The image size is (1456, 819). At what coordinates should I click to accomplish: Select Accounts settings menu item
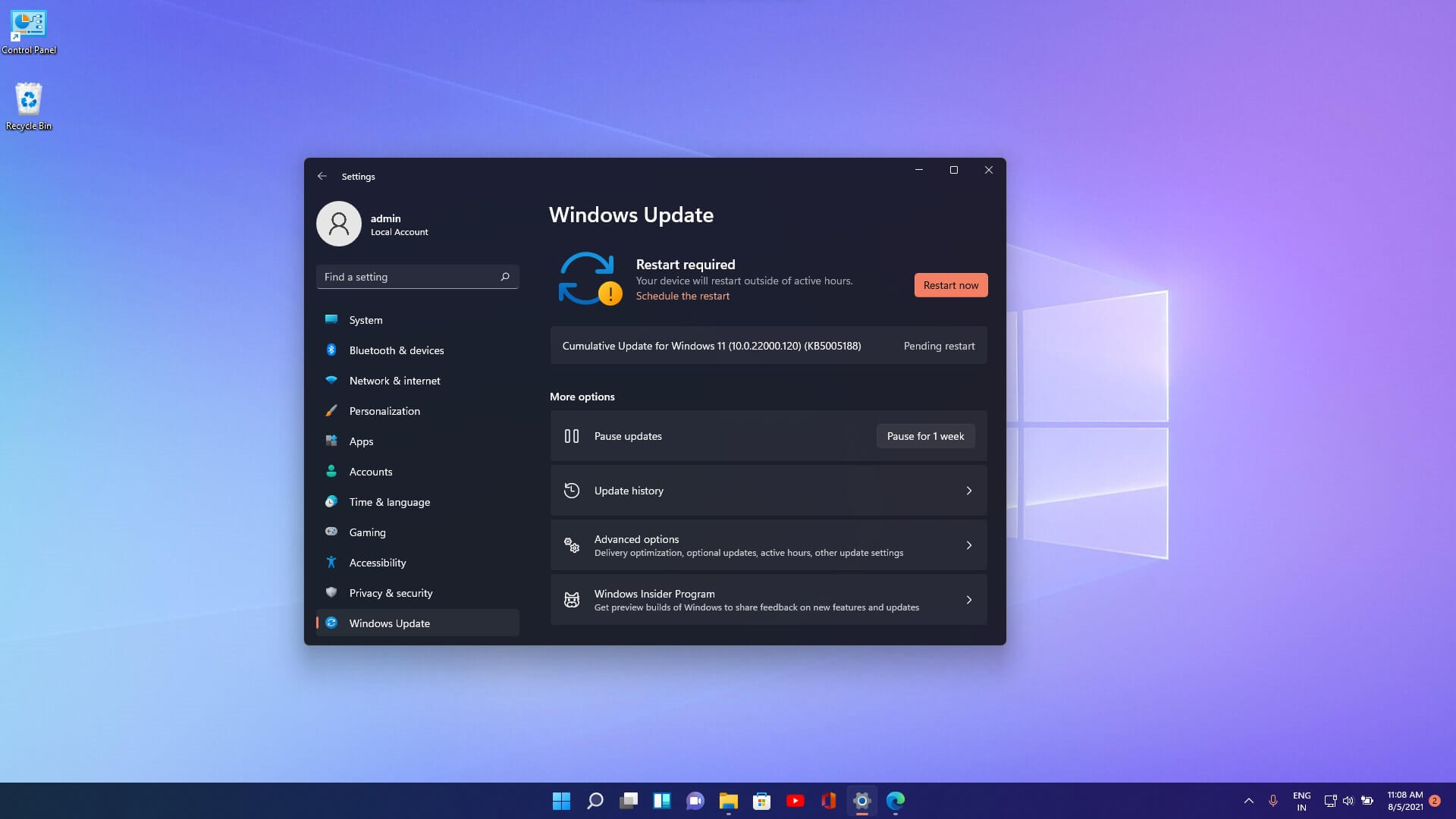click(x=370, y=471)
